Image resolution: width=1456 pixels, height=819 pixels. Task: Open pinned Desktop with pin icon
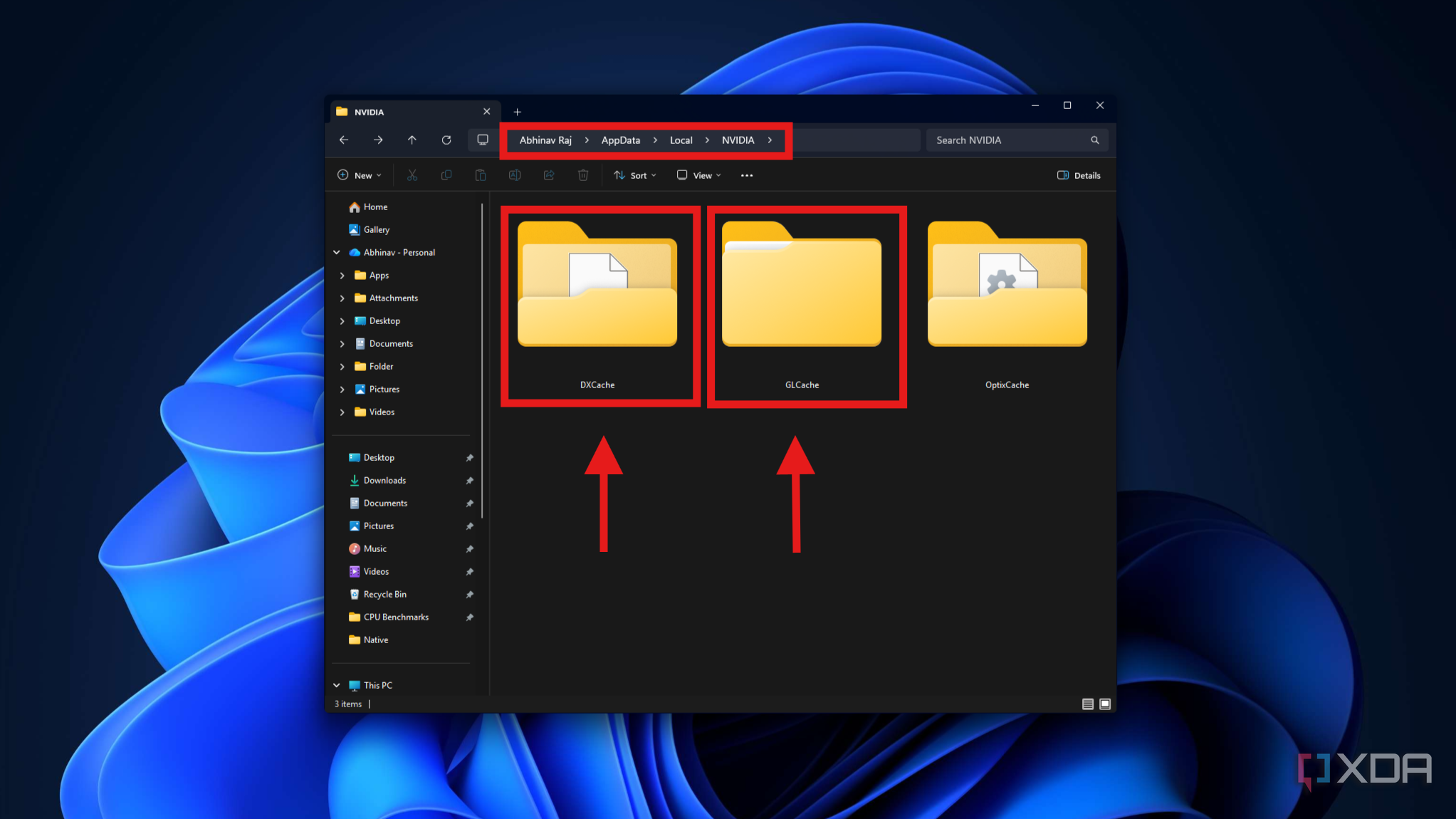[x=371, y=458]
